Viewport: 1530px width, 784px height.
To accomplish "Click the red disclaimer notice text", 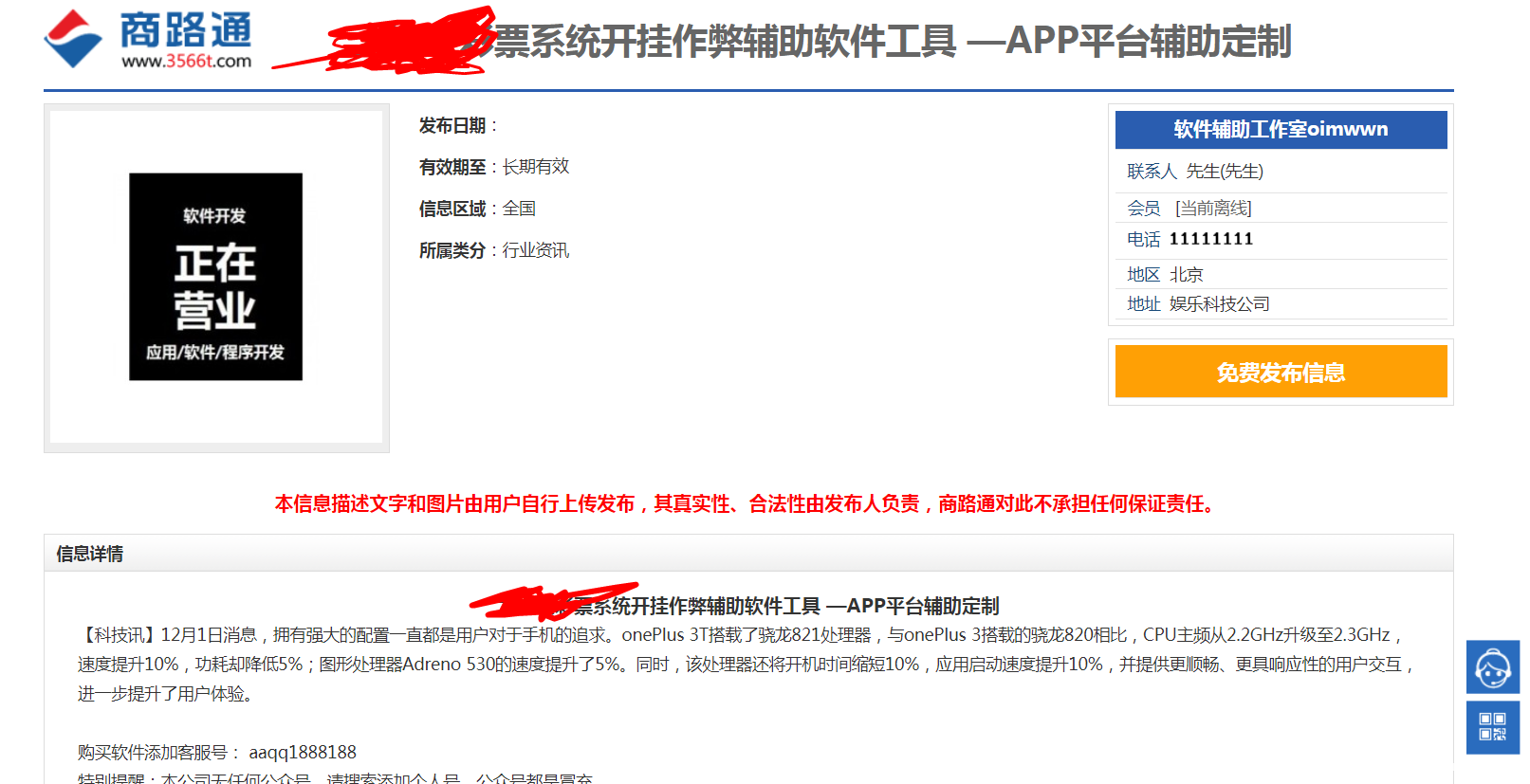I will coord(747,503).
